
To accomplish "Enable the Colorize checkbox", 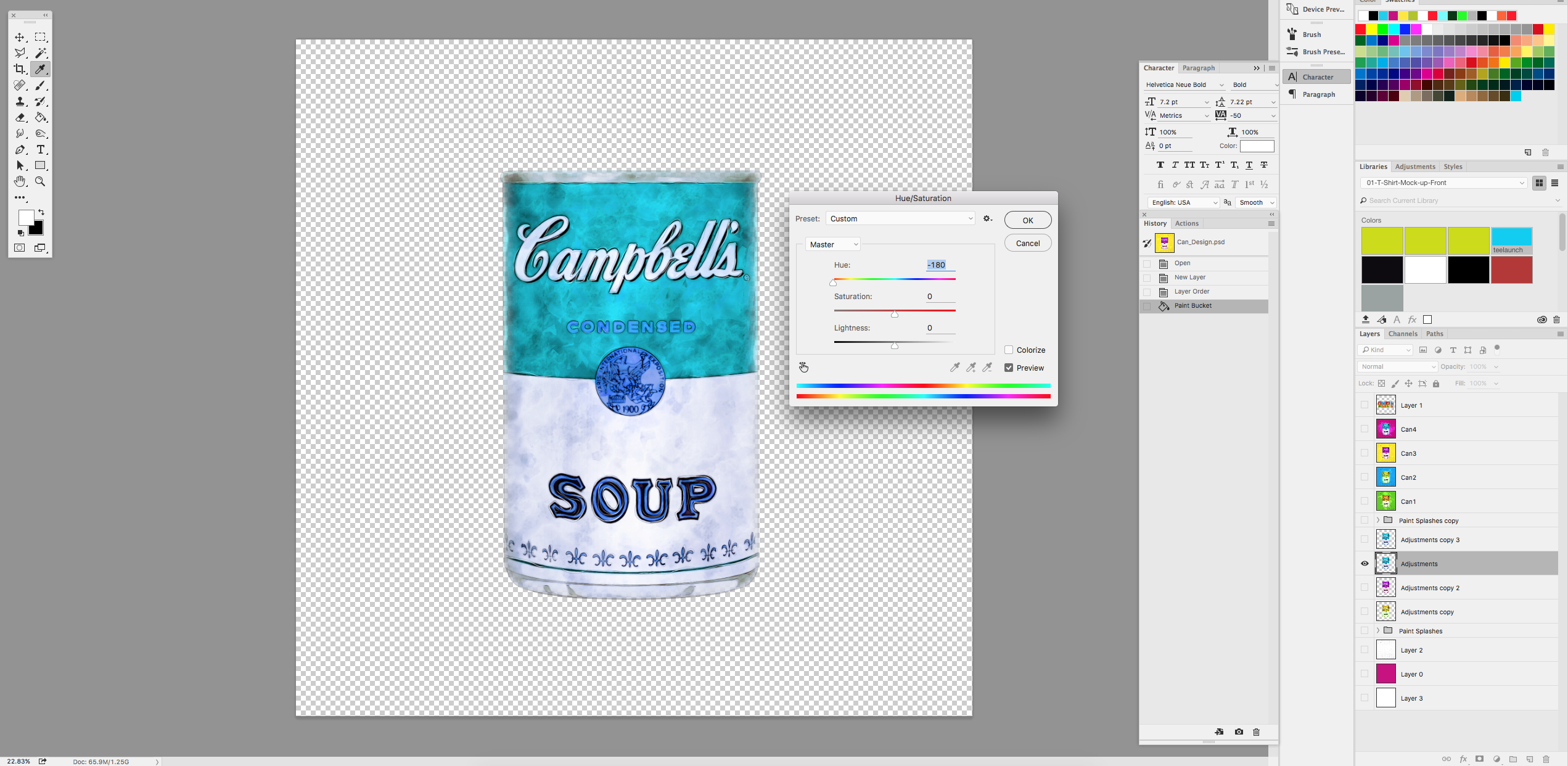I will 1009,350.
